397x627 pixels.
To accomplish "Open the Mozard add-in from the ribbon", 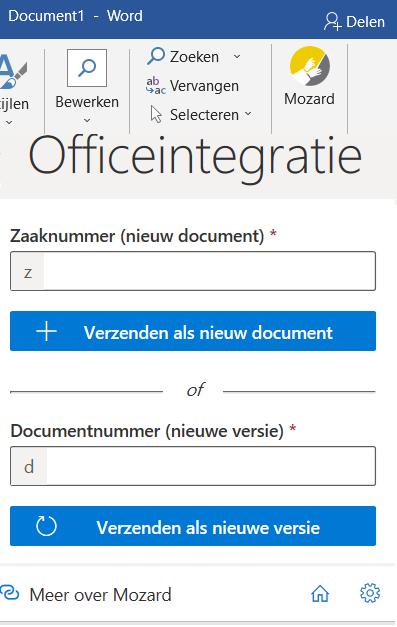I will [x=309, y=77].
